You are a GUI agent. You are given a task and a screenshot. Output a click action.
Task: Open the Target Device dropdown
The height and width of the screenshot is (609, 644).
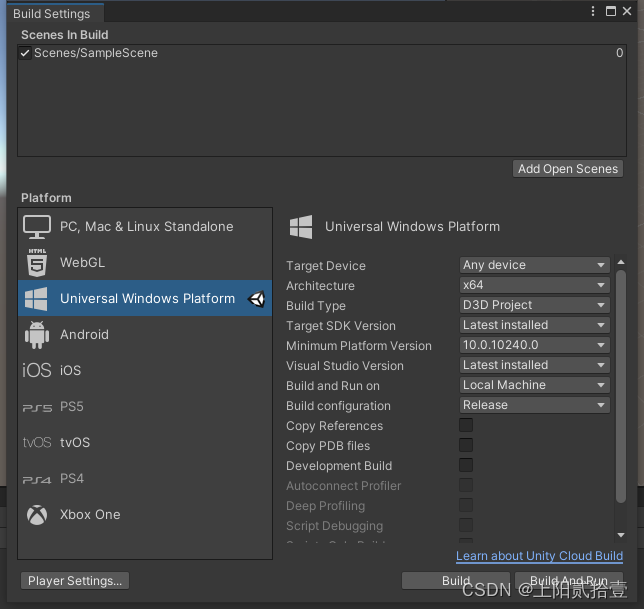[534, 265]
